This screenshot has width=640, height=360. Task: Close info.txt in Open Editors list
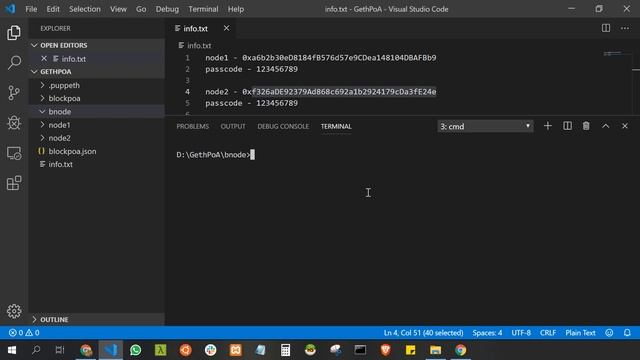click(x=44, y=59)
